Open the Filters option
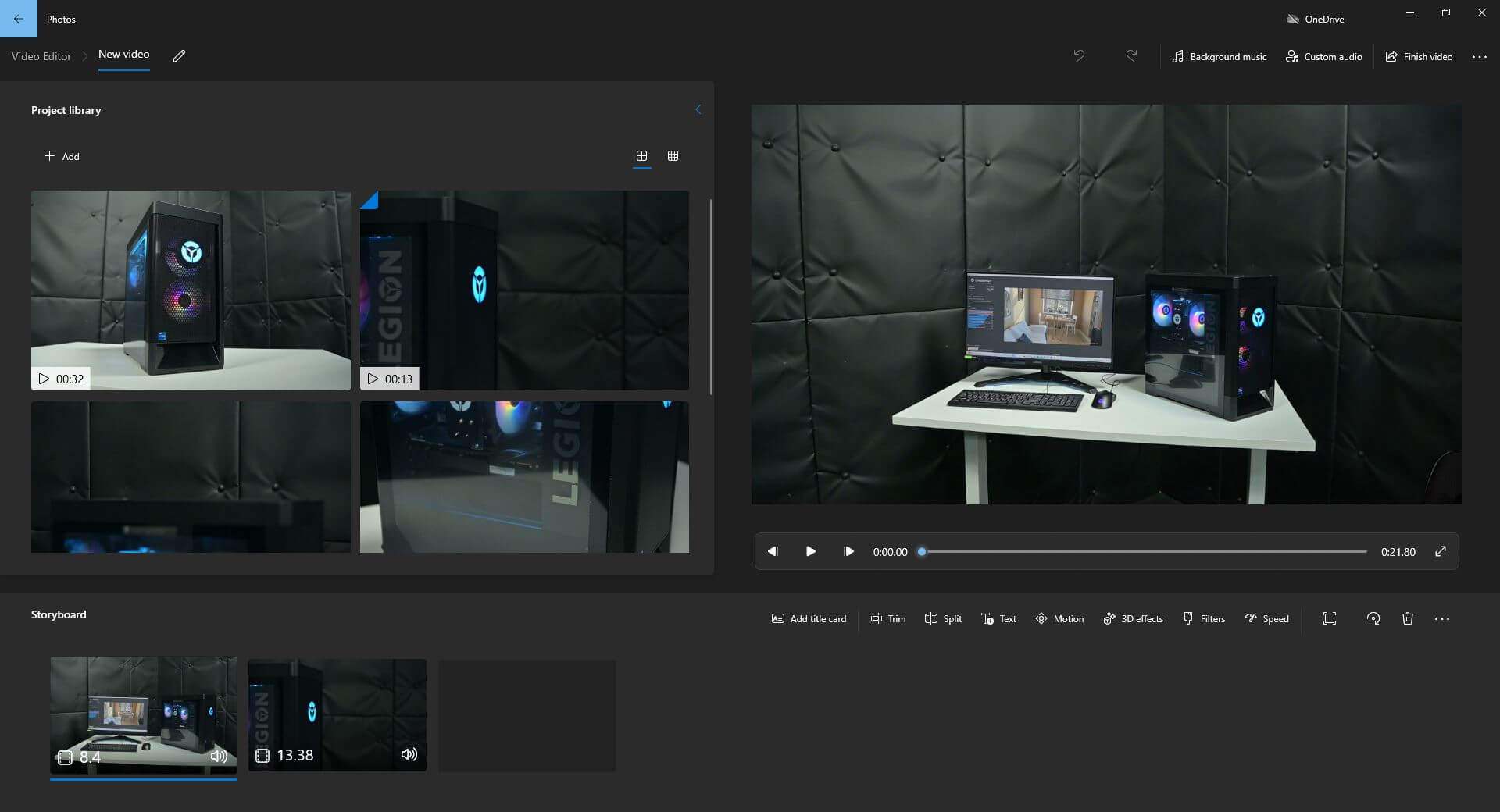The image size is (1500, 812). point(1204,618)
